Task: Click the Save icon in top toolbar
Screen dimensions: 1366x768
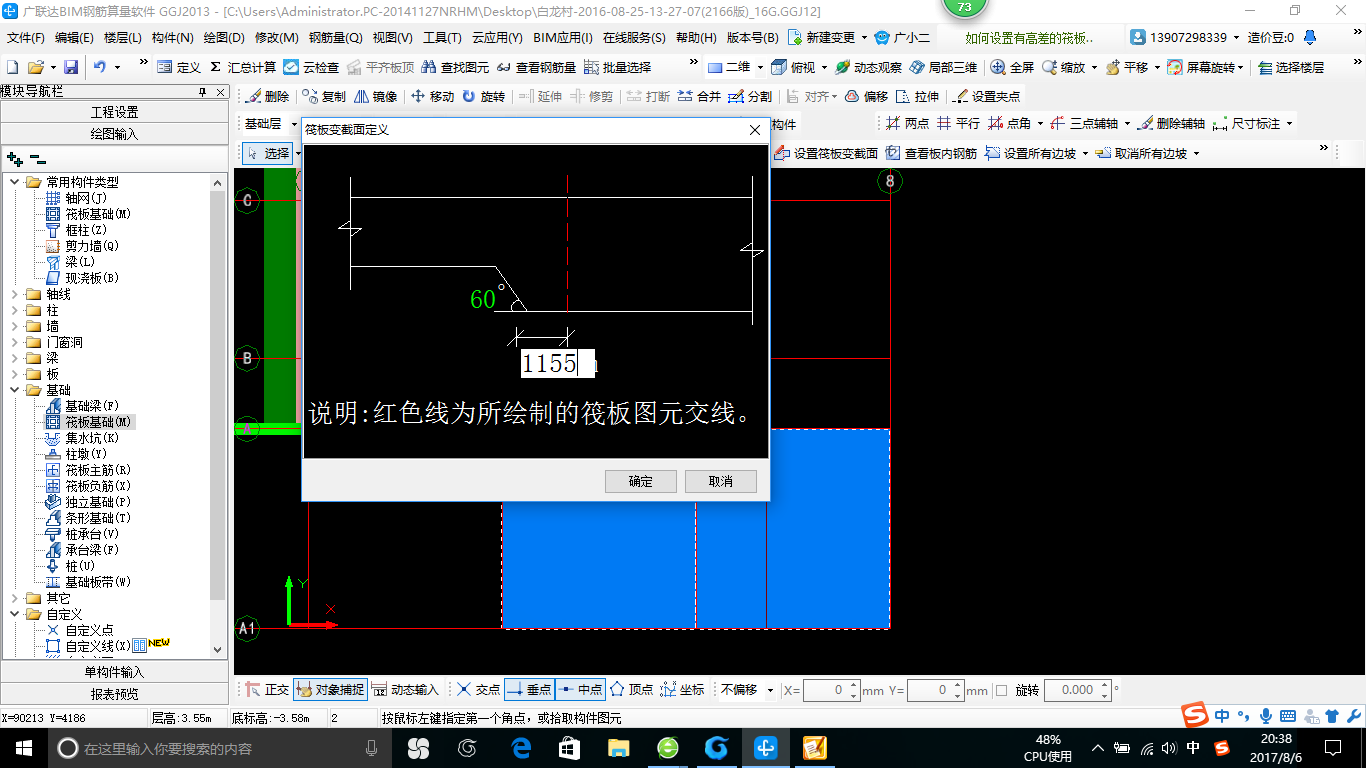Action: (71, 67)
